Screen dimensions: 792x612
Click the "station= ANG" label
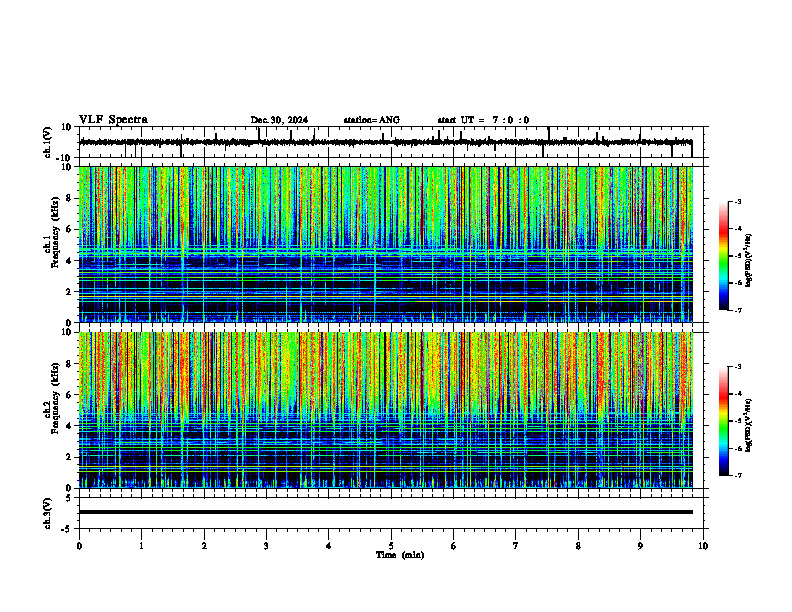tap(372, 120)
